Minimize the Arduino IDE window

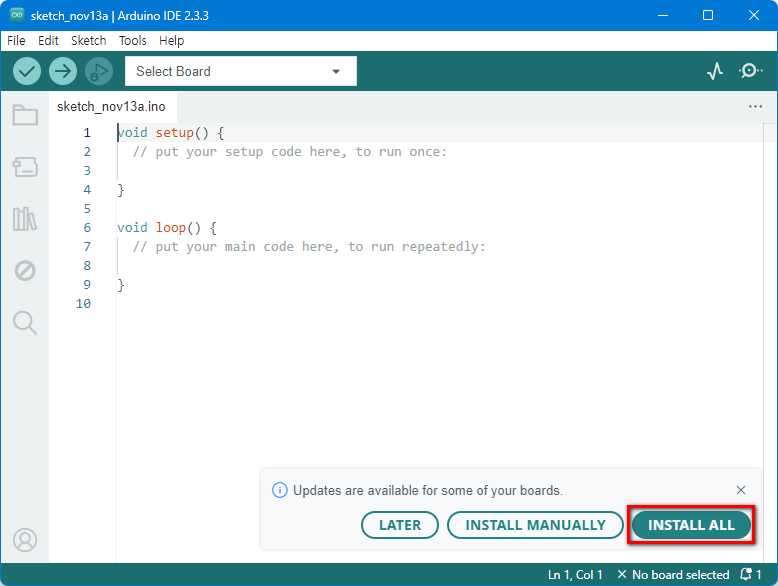click(663, 15)
